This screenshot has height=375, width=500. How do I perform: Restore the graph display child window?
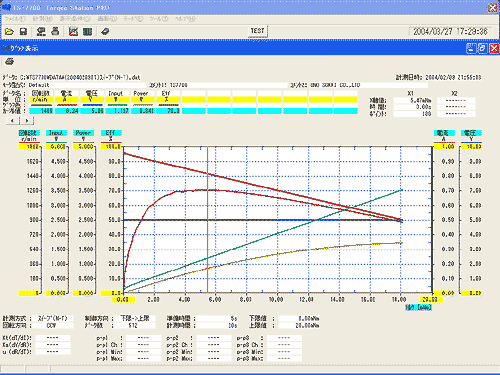coord(482,48)
